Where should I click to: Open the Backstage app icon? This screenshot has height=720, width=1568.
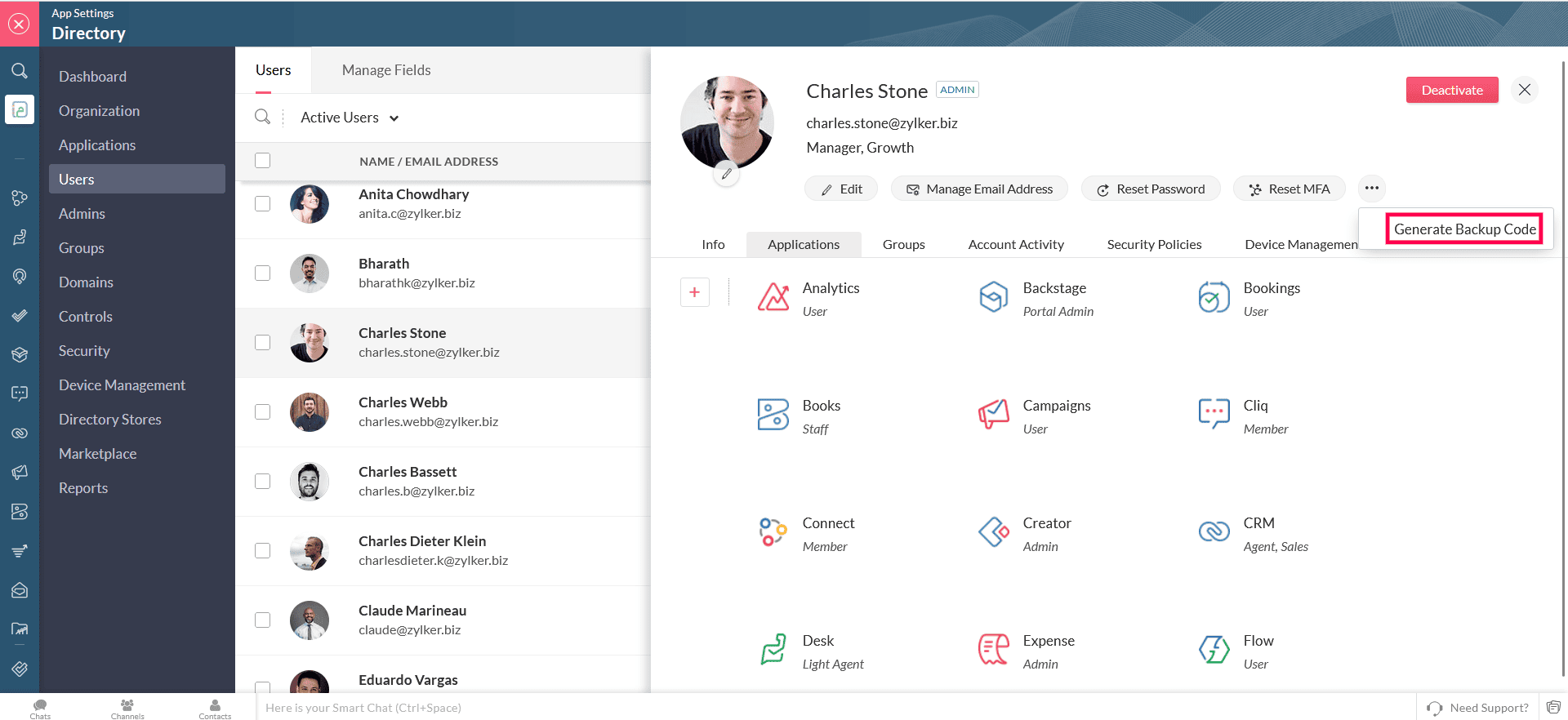994,297
